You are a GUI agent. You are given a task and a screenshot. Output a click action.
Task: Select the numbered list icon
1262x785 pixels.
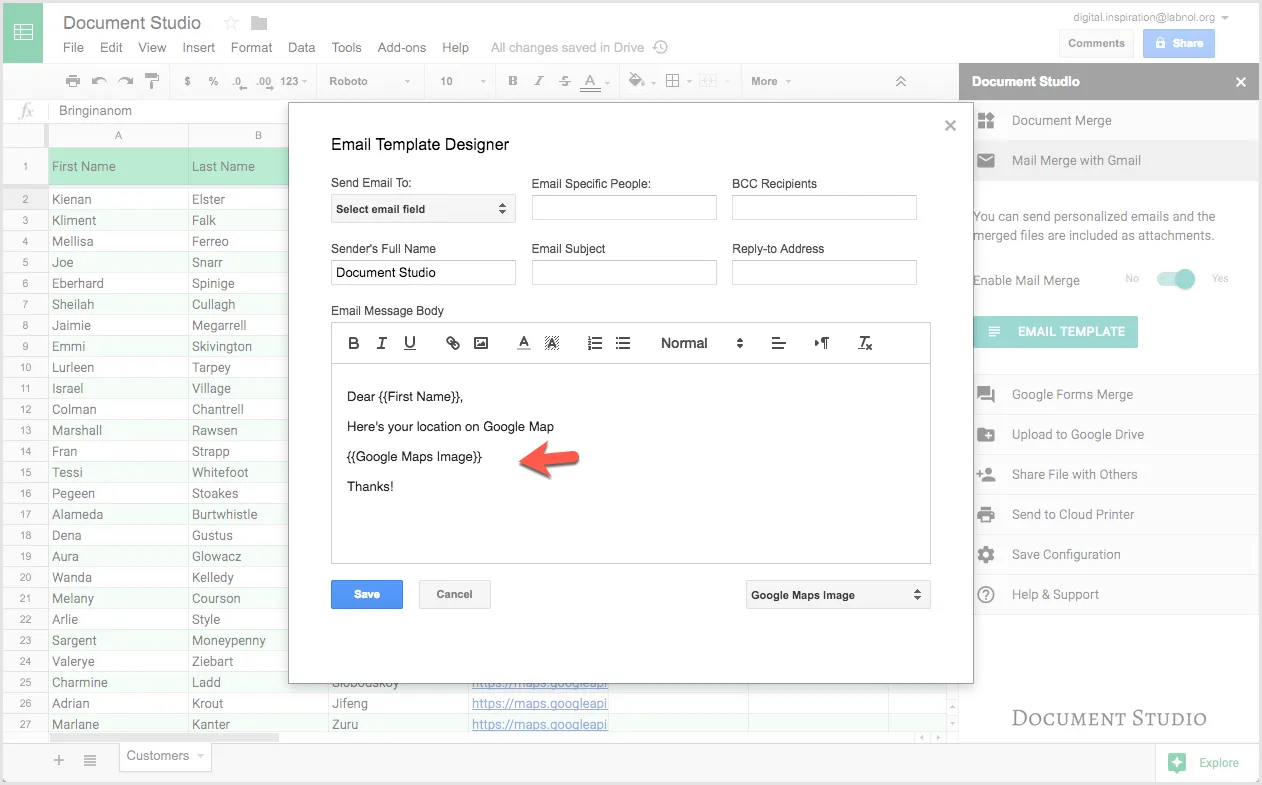594,342
